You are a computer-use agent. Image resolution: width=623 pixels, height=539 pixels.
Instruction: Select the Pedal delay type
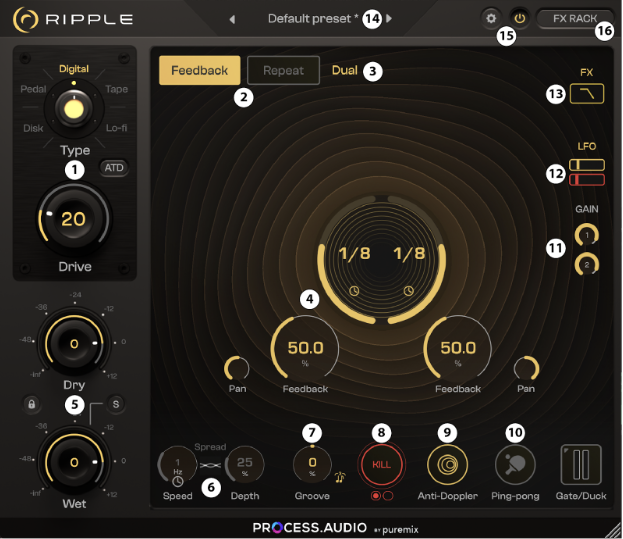[x=33, y=89]
